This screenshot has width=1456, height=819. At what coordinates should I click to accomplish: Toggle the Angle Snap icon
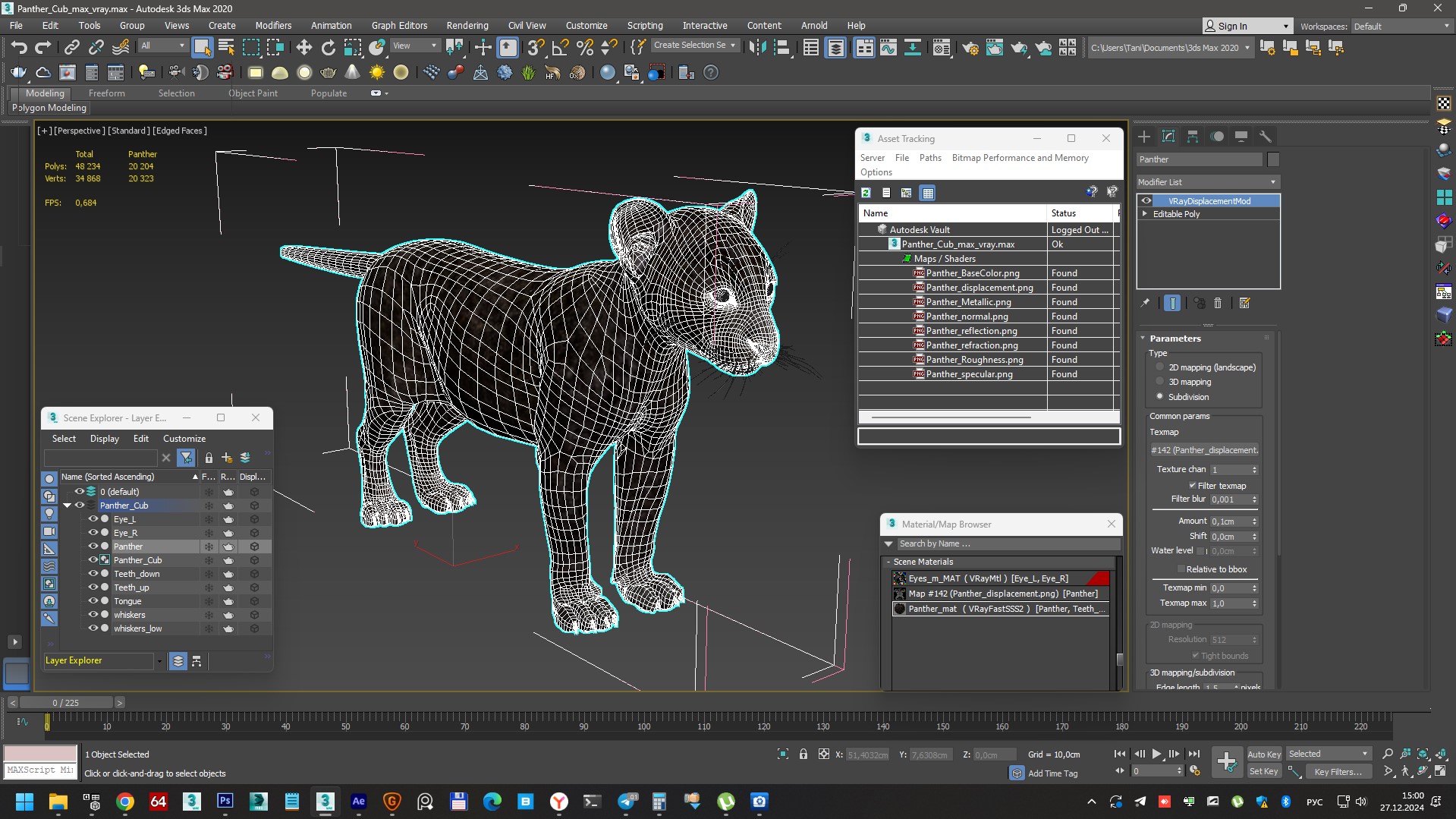pyautogui.click(x=561, y=48)
